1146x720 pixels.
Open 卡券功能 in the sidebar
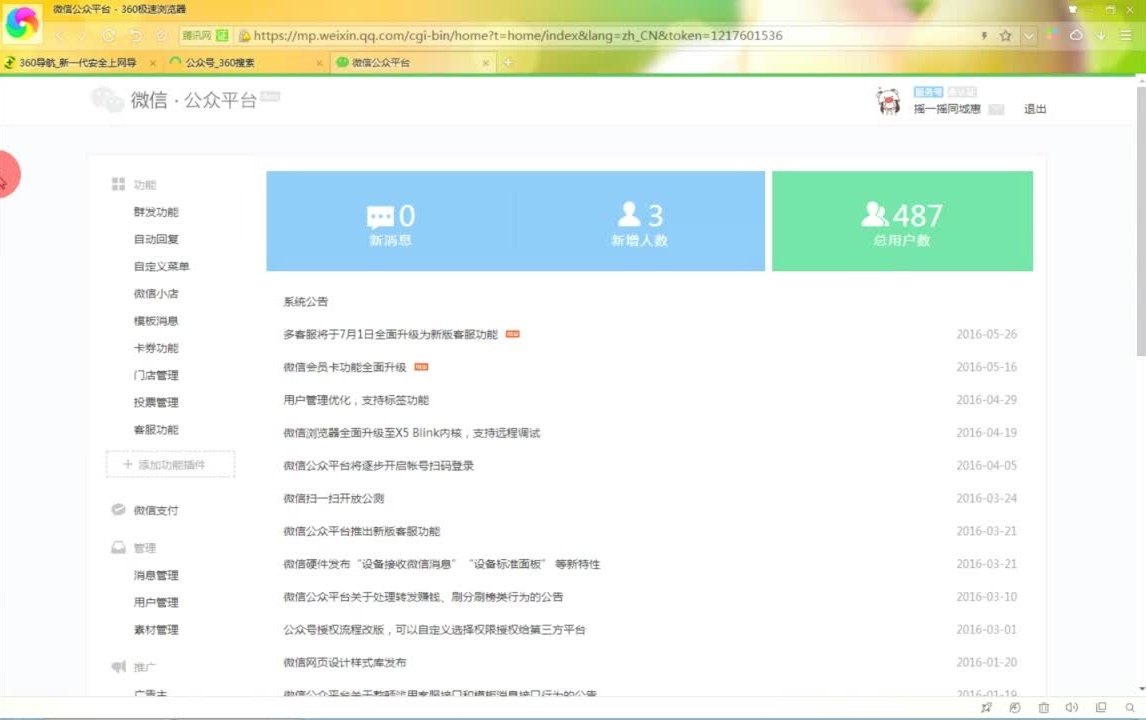[156, 348]
